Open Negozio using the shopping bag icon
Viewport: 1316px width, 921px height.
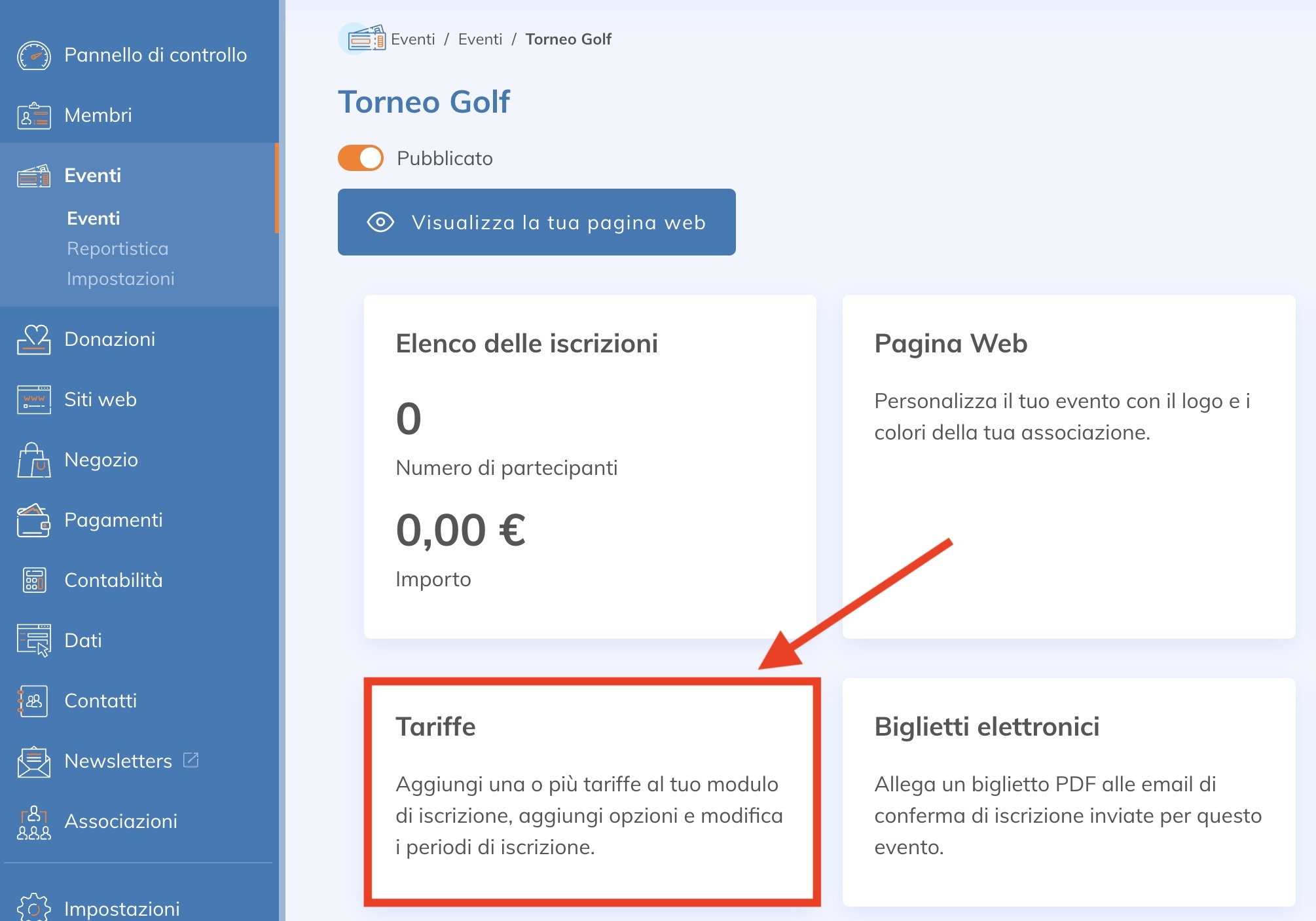(x=34, y=459)
